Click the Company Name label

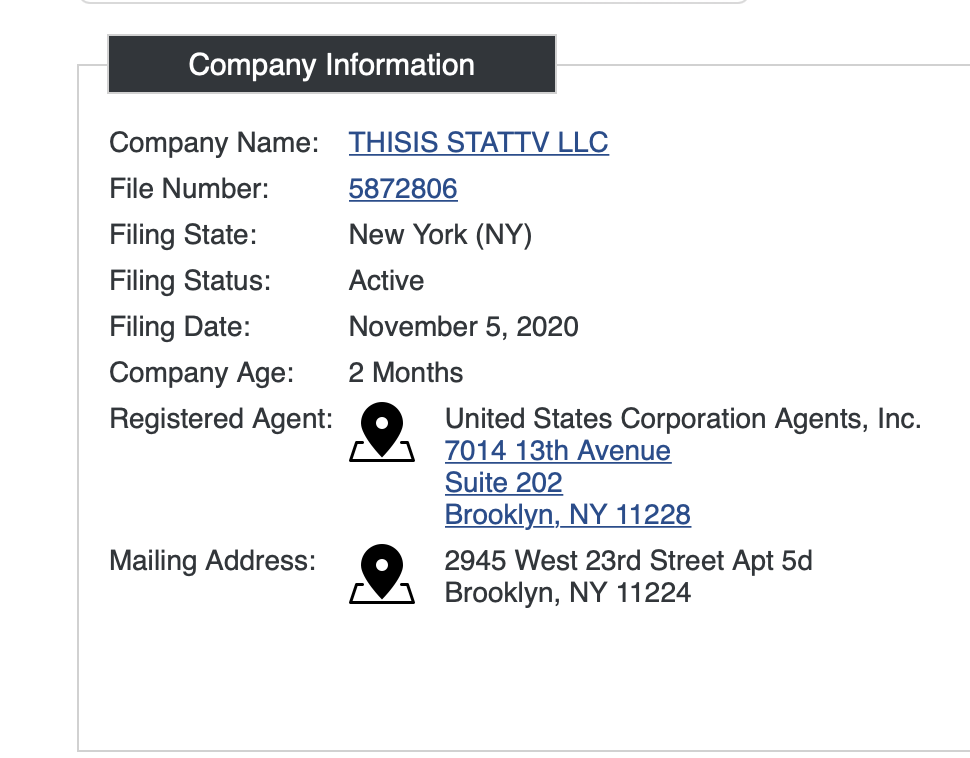click(214, 143)
